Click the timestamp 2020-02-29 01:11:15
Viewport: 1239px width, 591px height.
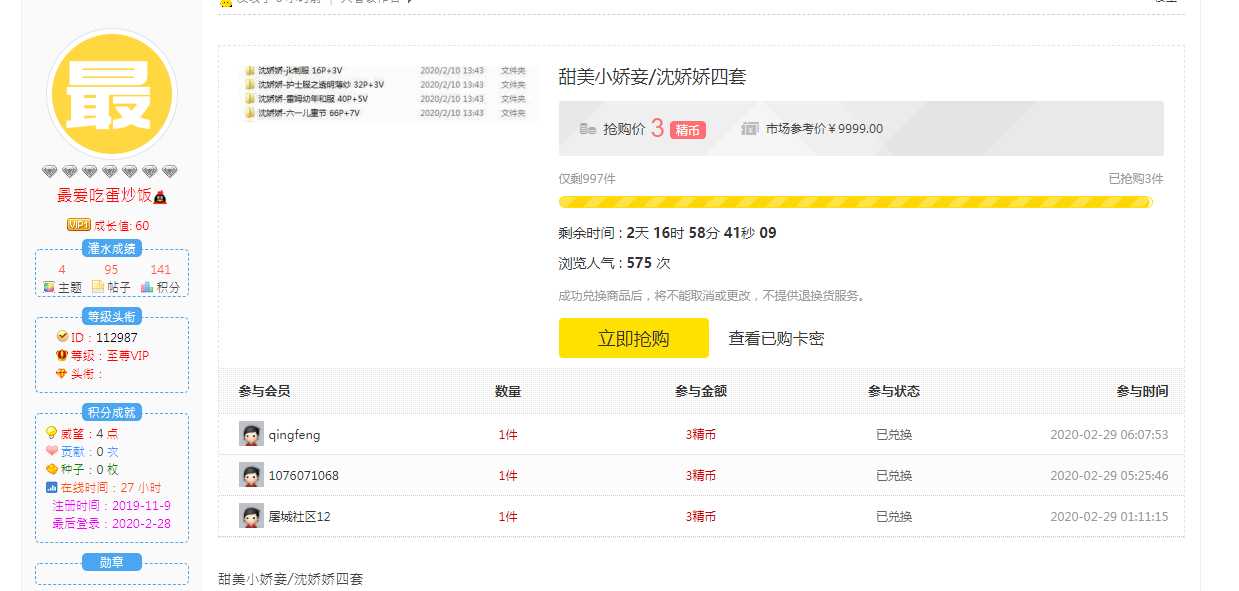tap(1109, 517)
